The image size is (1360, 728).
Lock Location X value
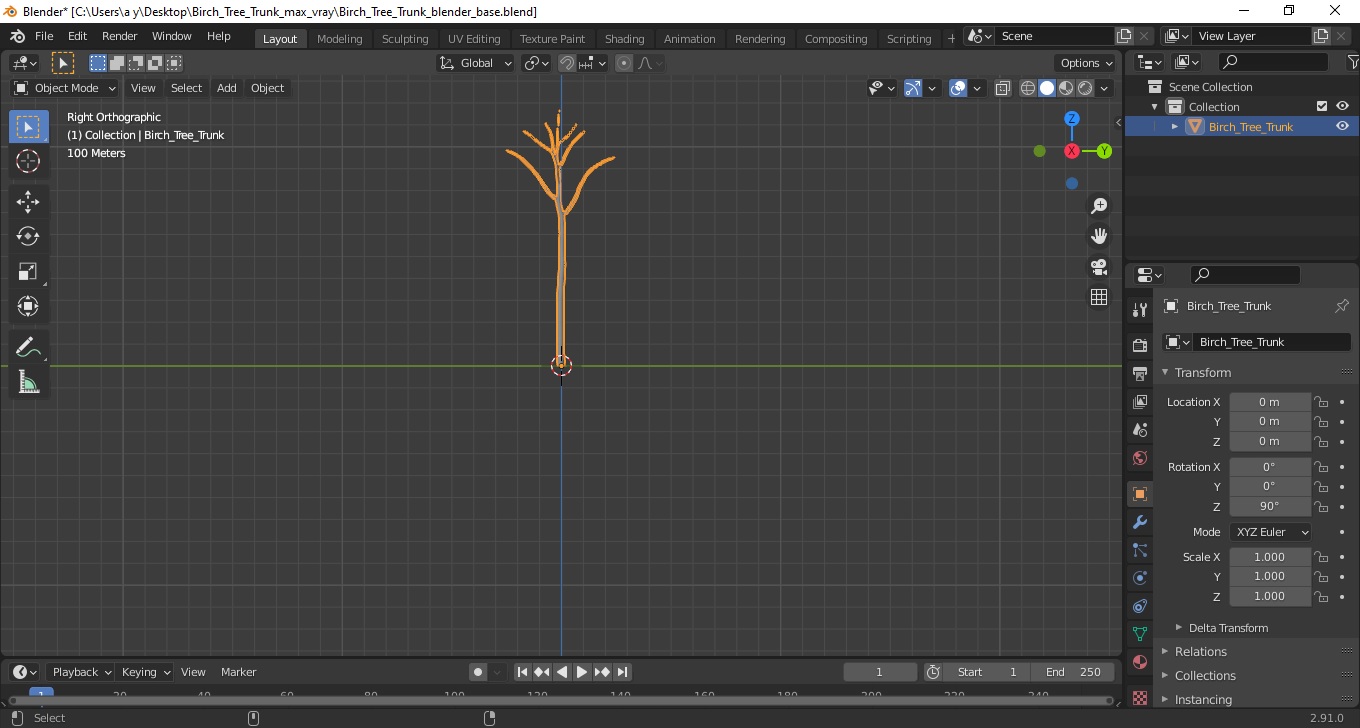(x=1321, y=402)
